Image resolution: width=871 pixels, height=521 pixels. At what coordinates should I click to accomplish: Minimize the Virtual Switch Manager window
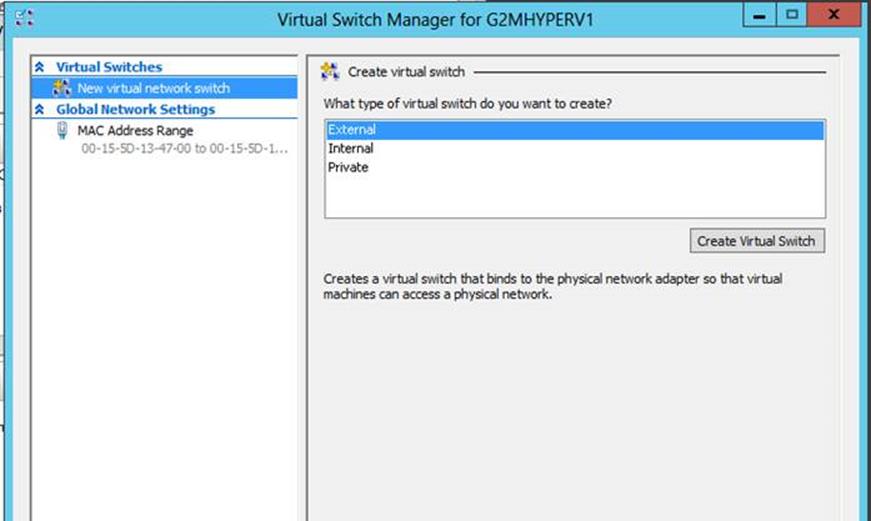(x=759, y=16)
